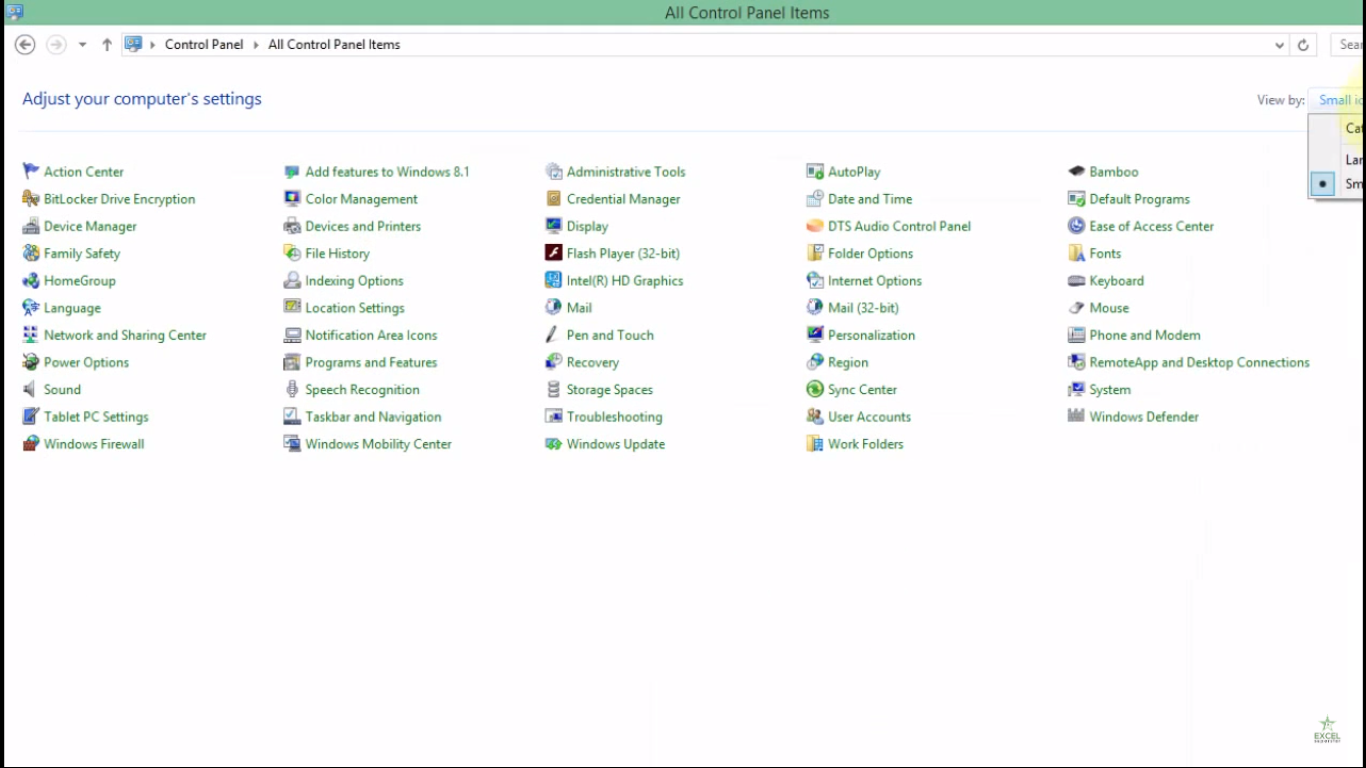This screenshot has width=1366, height=768.
Task: Open the User Accounts icon
Action: click(x=815, y=417)
